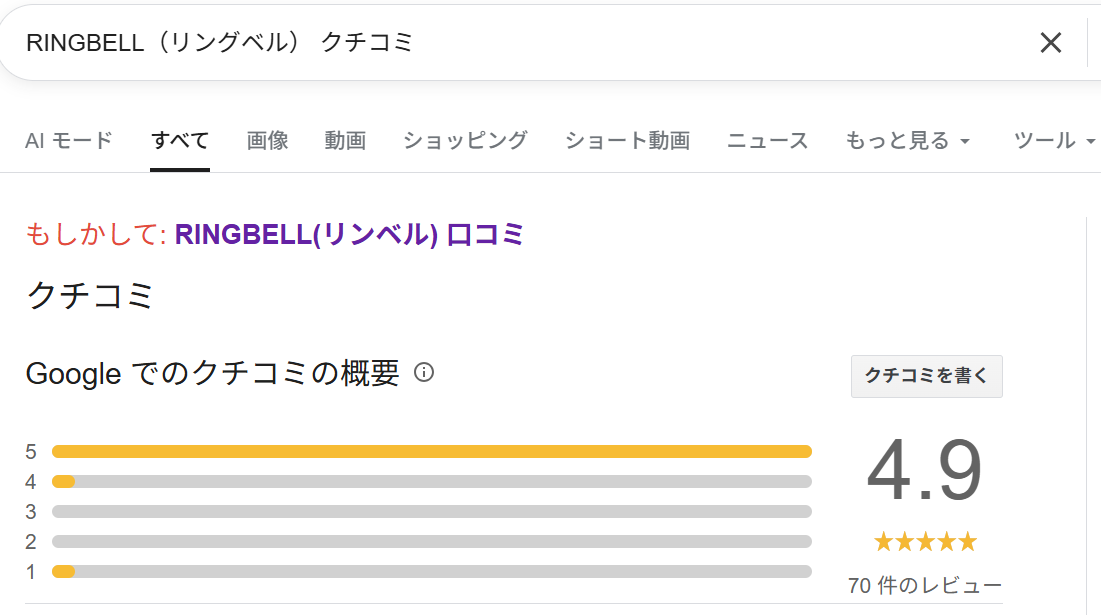Viewport: 1101px width, 615px height.
Task: Switch to the 画像 search tab
Action: (x=267, y=140)
